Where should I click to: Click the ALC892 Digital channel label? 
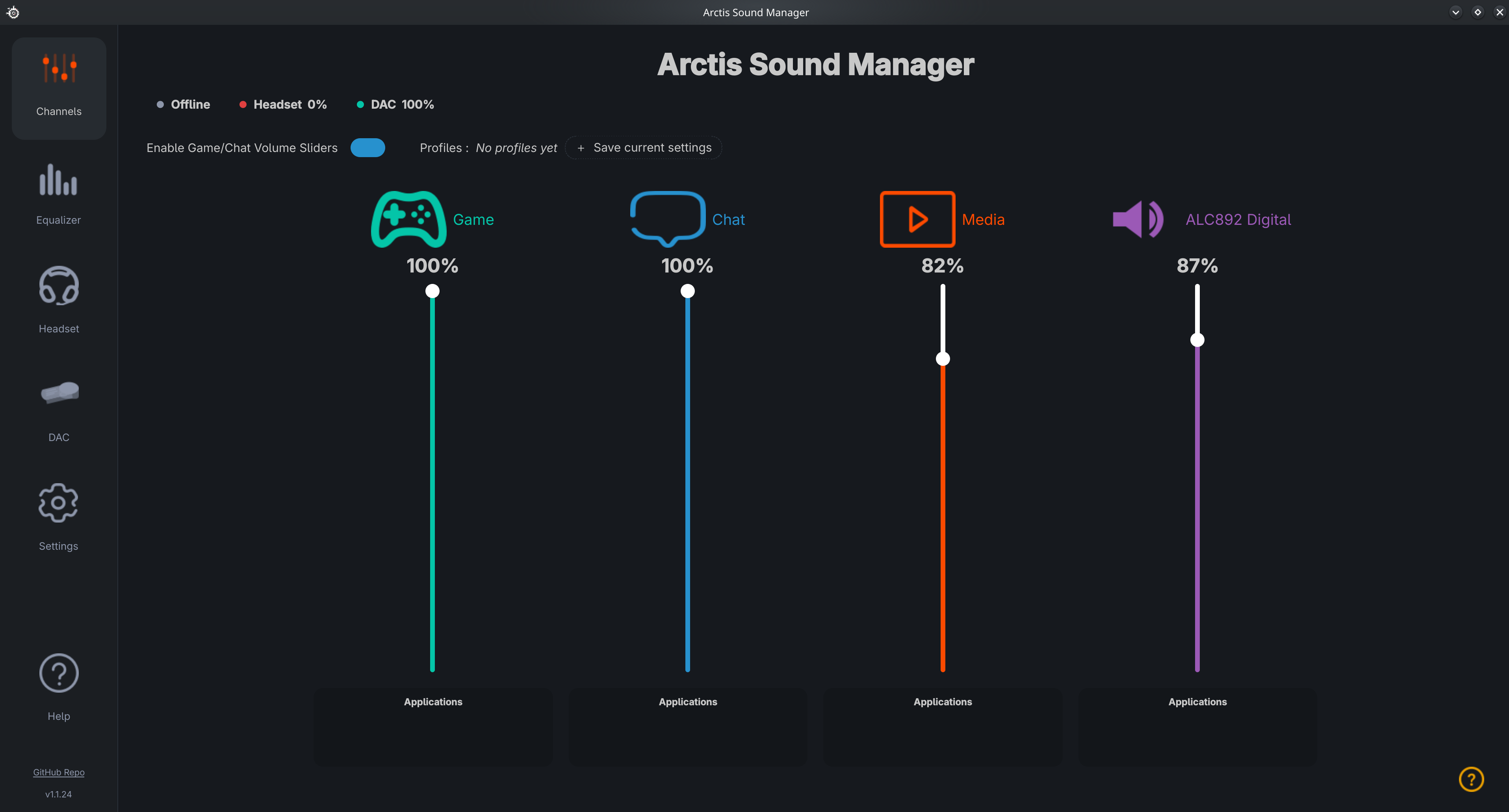(1238, 219)
